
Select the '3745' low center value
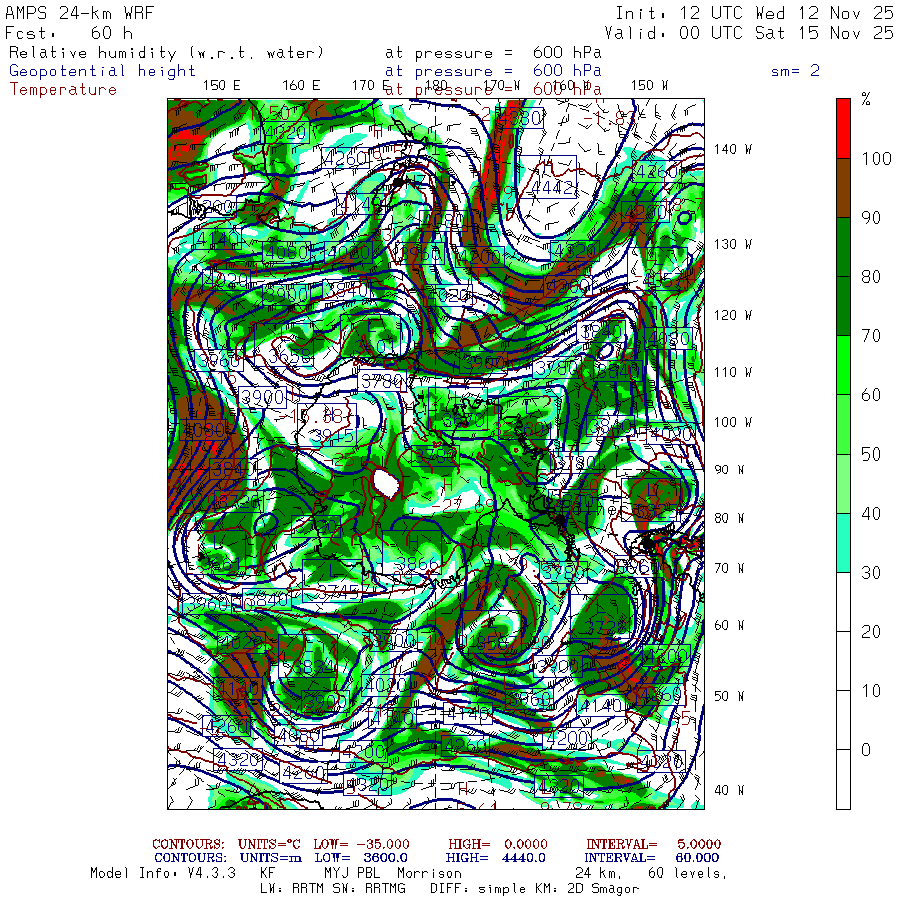tap(338, 592)
